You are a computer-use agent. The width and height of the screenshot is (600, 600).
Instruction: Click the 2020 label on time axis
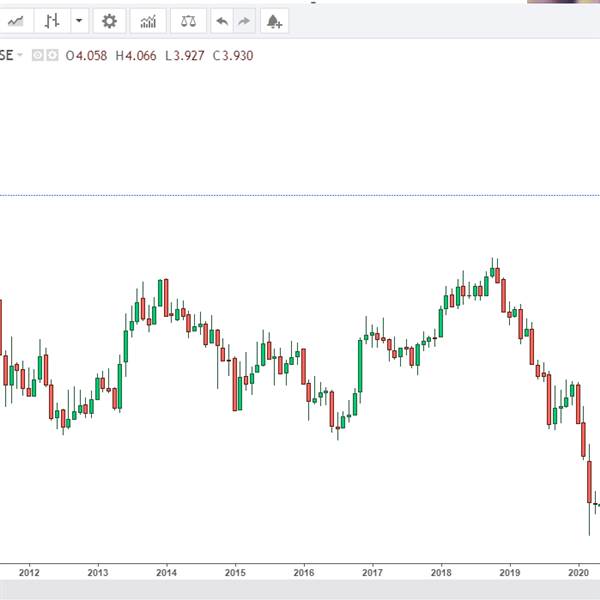(579, 572)
